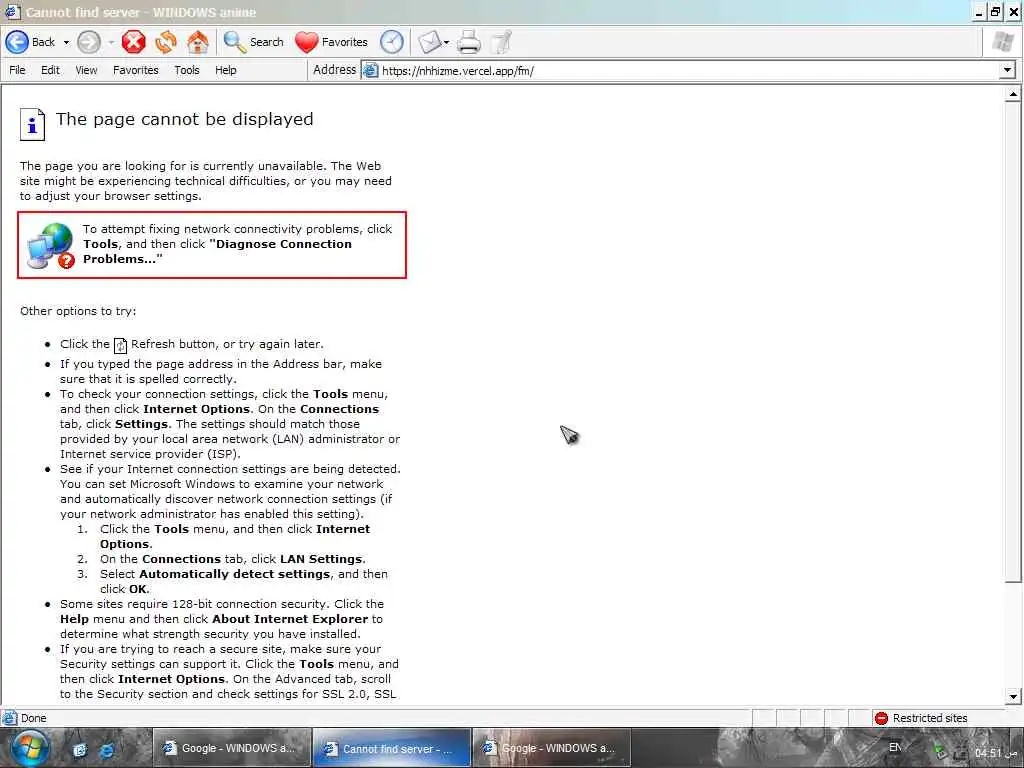
Task: Open the Edit menu
Action: click(x=50, y=70)
